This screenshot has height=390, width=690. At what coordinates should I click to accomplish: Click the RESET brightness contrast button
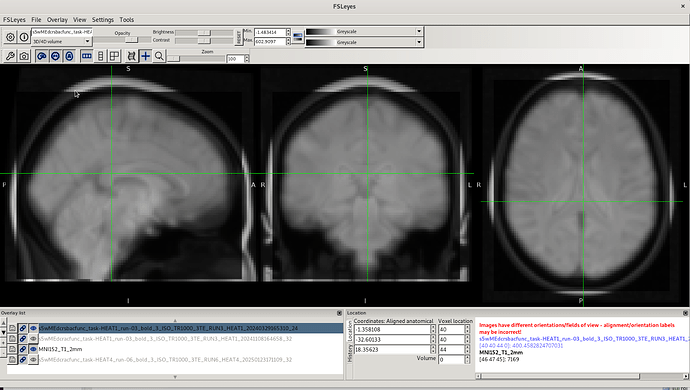point(239,37)
